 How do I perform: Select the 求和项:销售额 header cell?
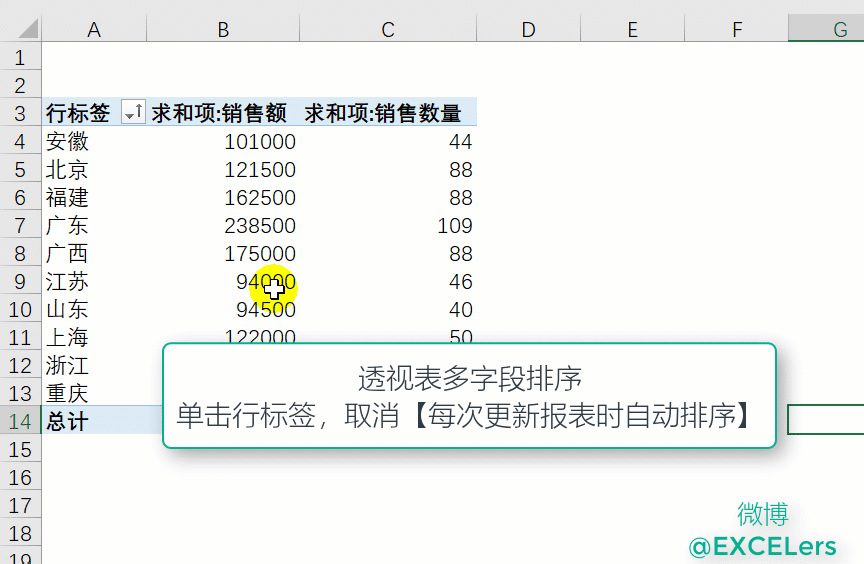tap(222, 113)
